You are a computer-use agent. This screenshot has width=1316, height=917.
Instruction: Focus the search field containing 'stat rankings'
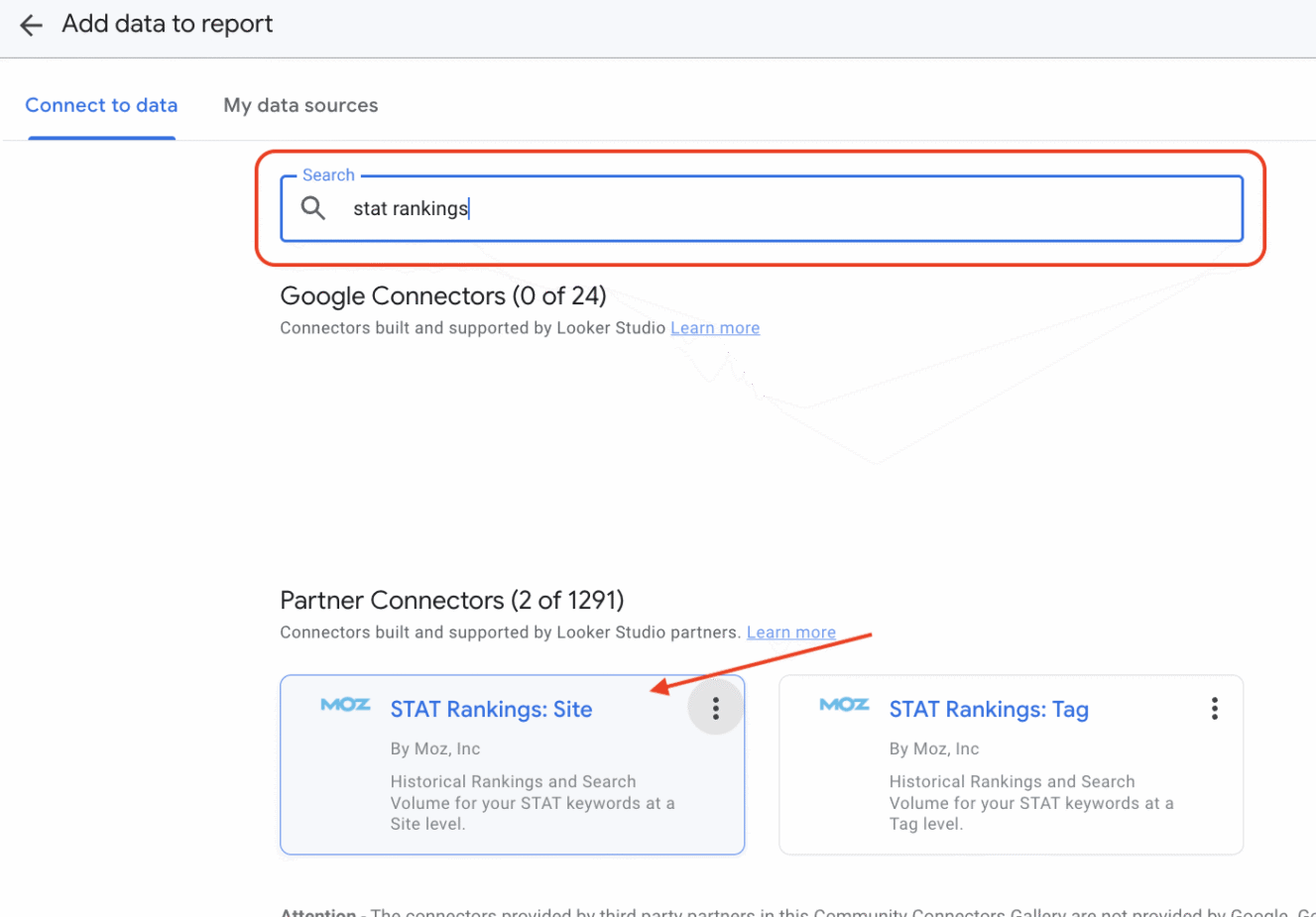pos(793,208)
